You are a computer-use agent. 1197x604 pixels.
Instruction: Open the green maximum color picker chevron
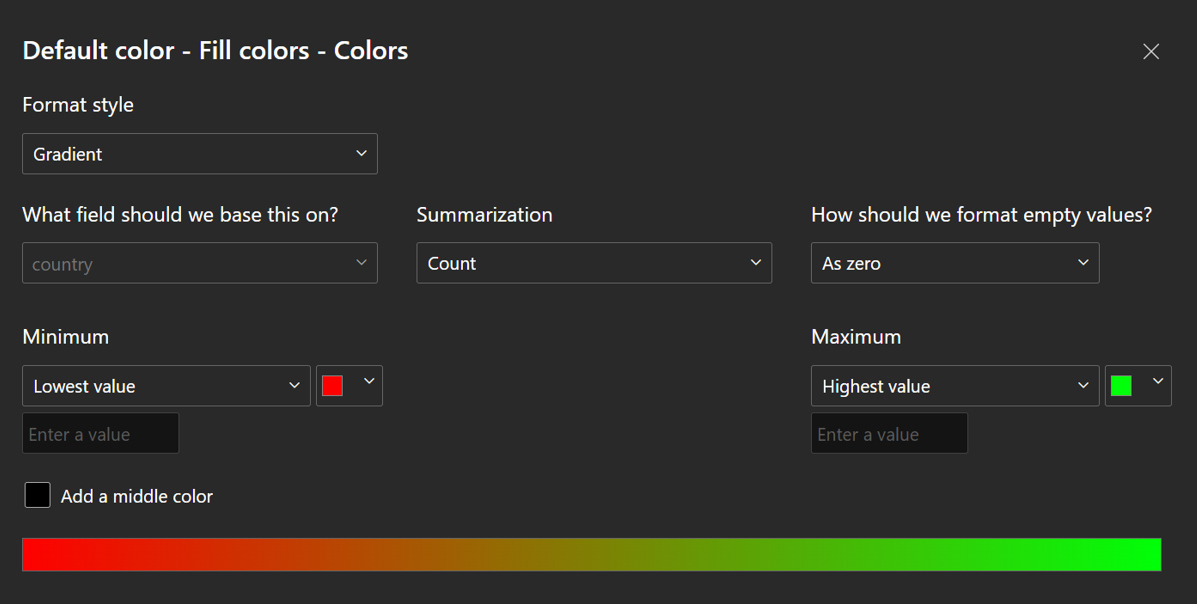pos(1157,385)
